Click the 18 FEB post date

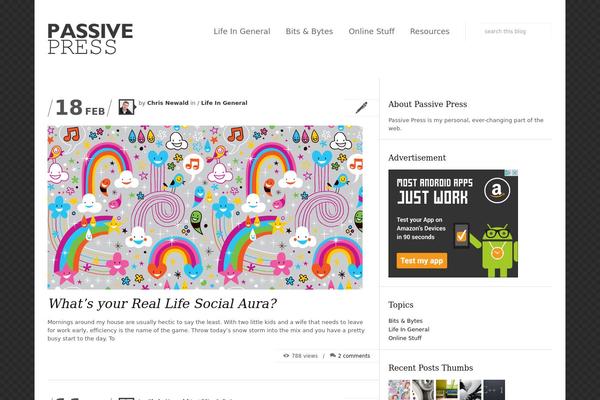click(x=80, y=108)
